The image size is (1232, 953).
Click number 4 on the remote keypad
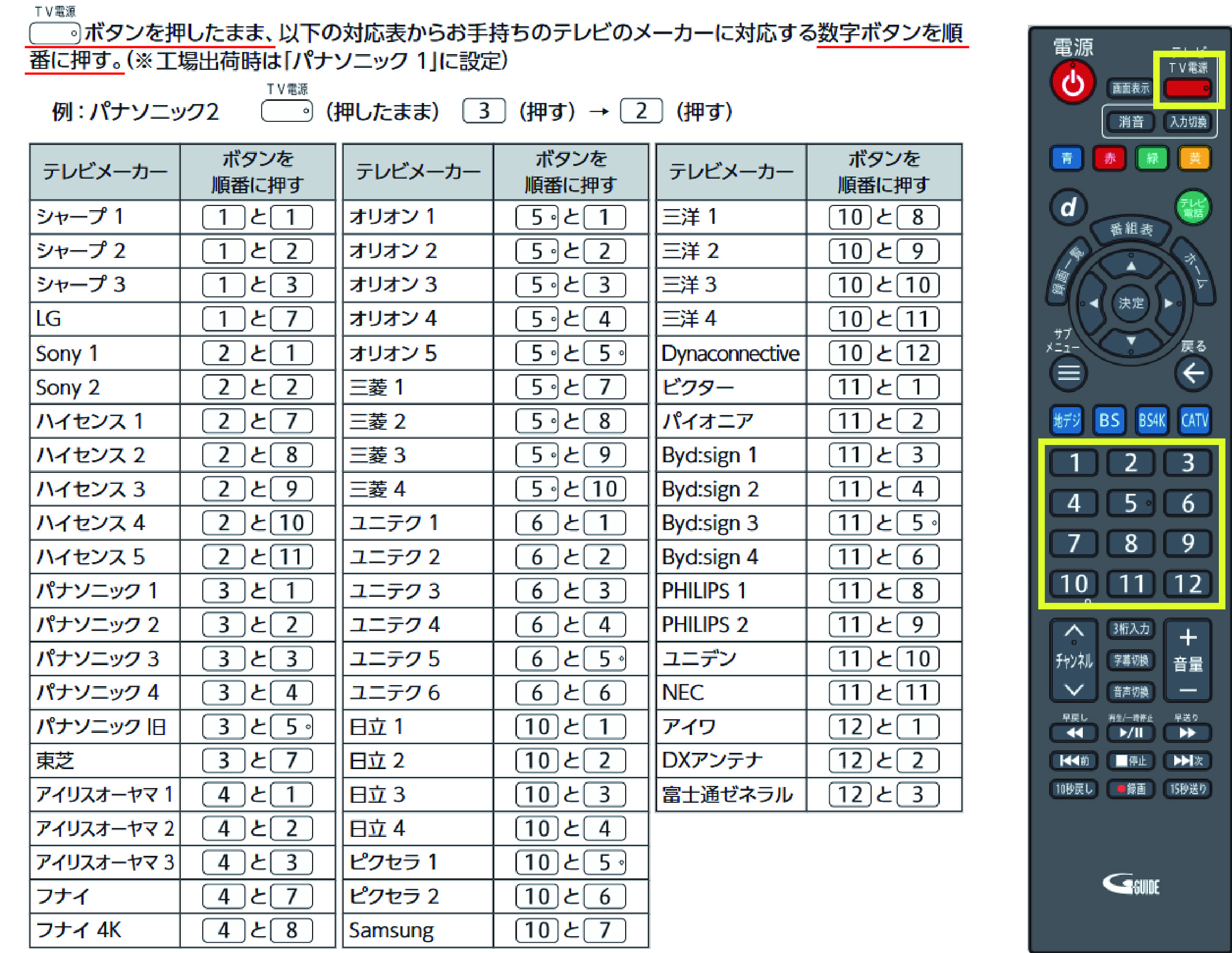coord(1073,503)
